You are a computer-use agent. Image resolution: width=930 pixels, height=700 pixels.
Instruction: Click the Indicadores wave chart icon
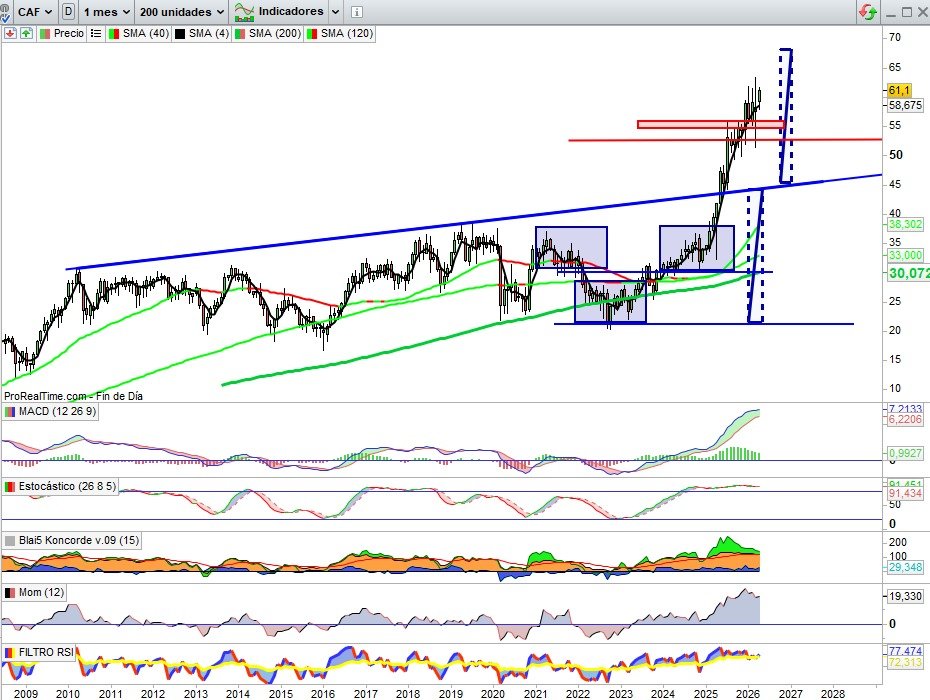pos(244,11)
